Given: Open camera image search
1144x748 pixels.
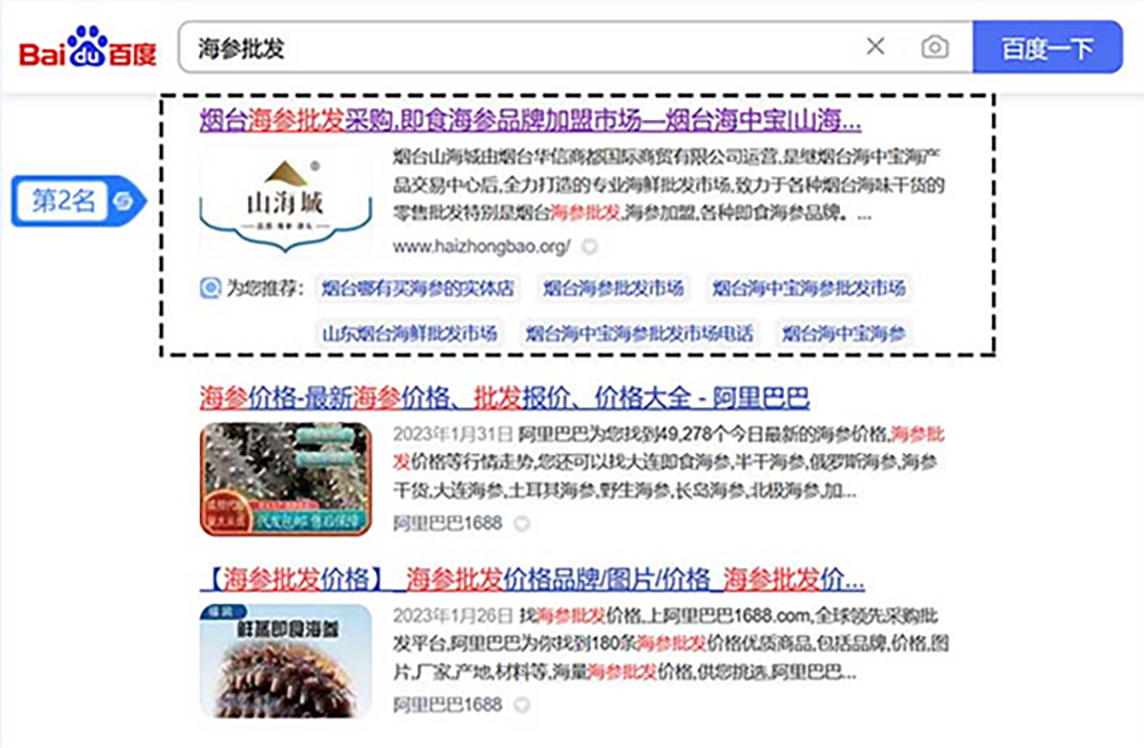Looking at the screenshot, I should tap(934, 47).
